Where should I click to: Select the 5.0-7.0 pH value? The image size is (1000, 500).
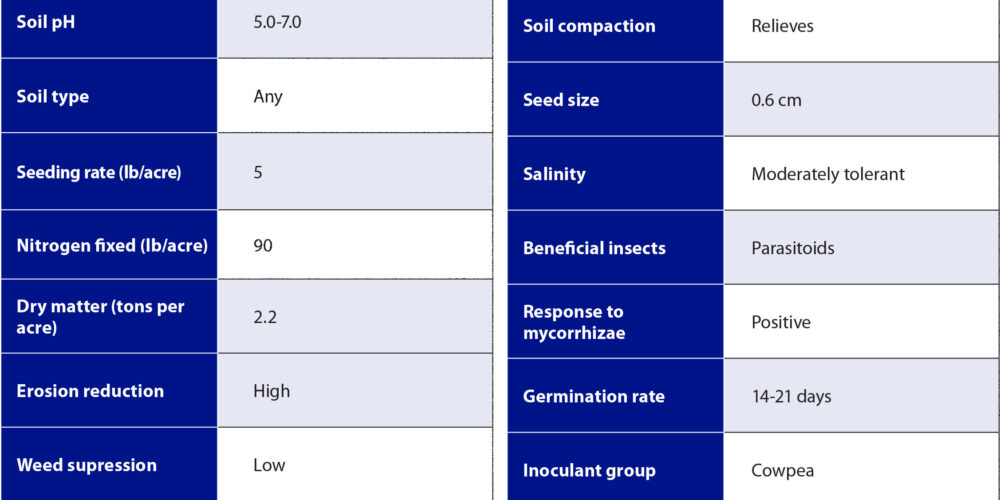coord(277,21)
